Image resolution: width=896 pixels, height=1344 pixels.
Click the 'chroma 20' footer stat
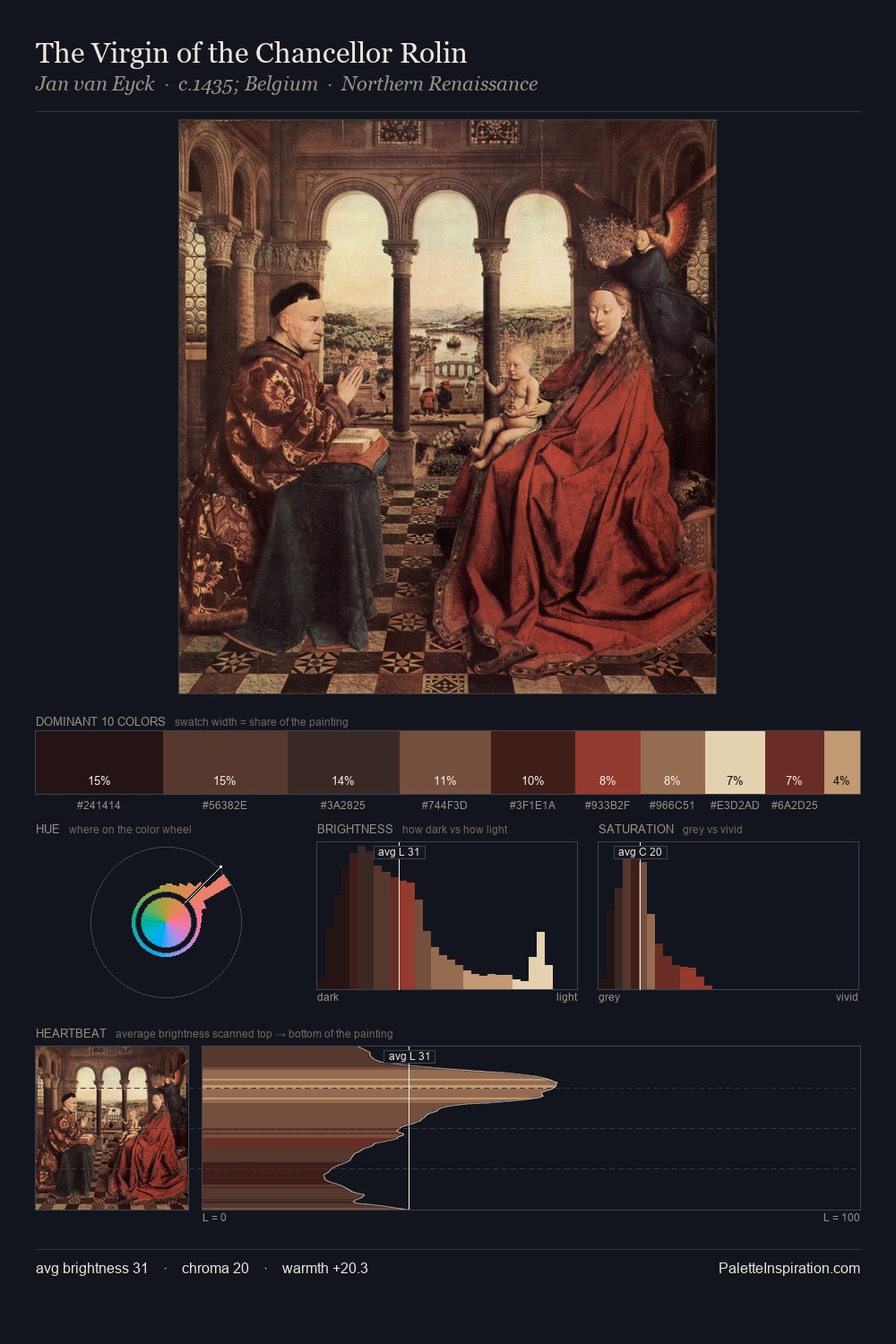tap(215, 1268)
